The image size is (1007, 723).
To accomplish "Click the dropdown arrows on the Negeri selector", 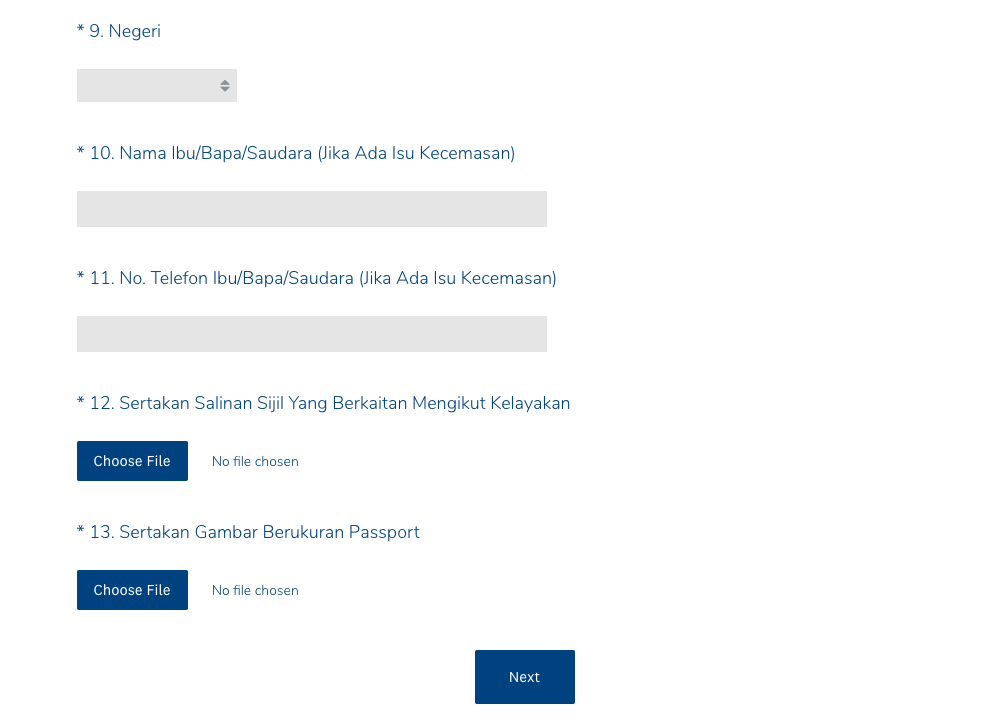I will click(224, 85).
